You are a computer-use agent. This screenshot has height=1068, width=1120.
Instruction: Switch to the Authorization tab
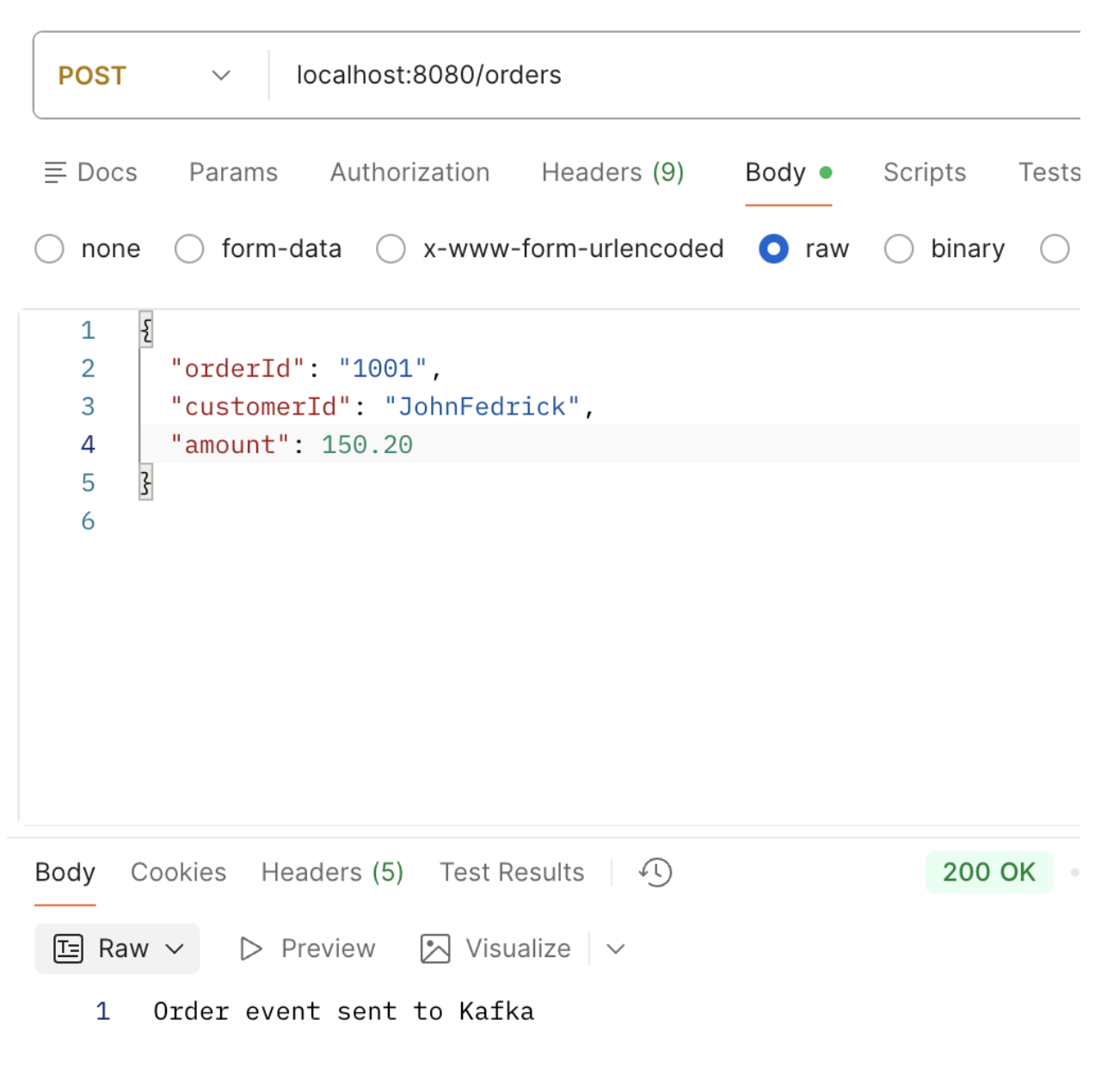click(409, 172)
